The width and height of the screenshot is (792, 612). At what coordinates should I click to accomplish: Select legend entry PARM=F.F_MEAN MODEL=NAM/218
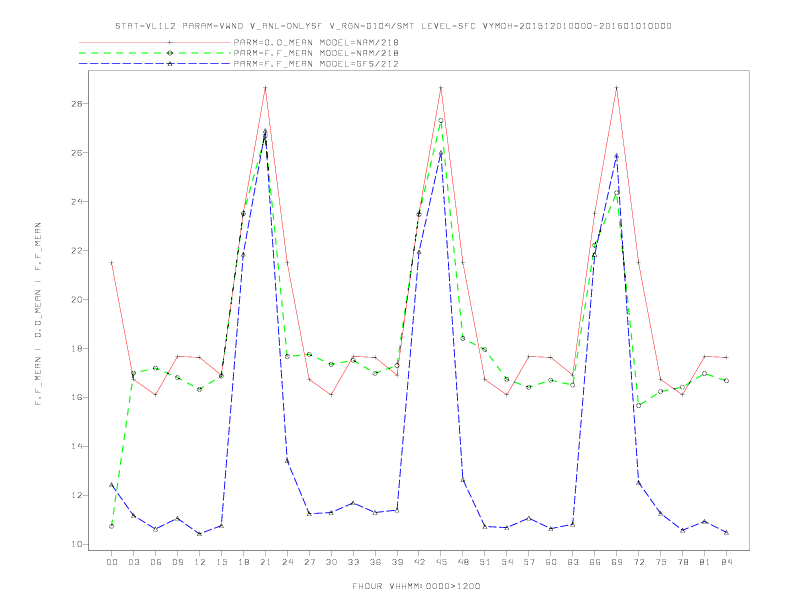pyautogui.click(x=316, y=53)
